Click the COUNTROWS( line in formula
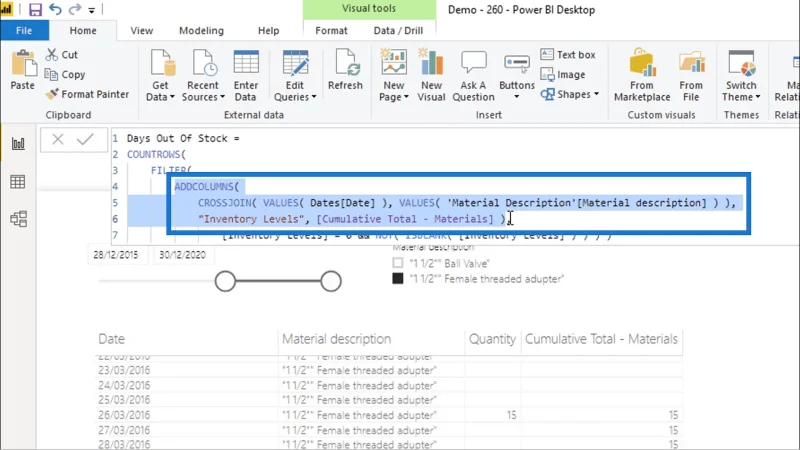 tap(156, 154)
